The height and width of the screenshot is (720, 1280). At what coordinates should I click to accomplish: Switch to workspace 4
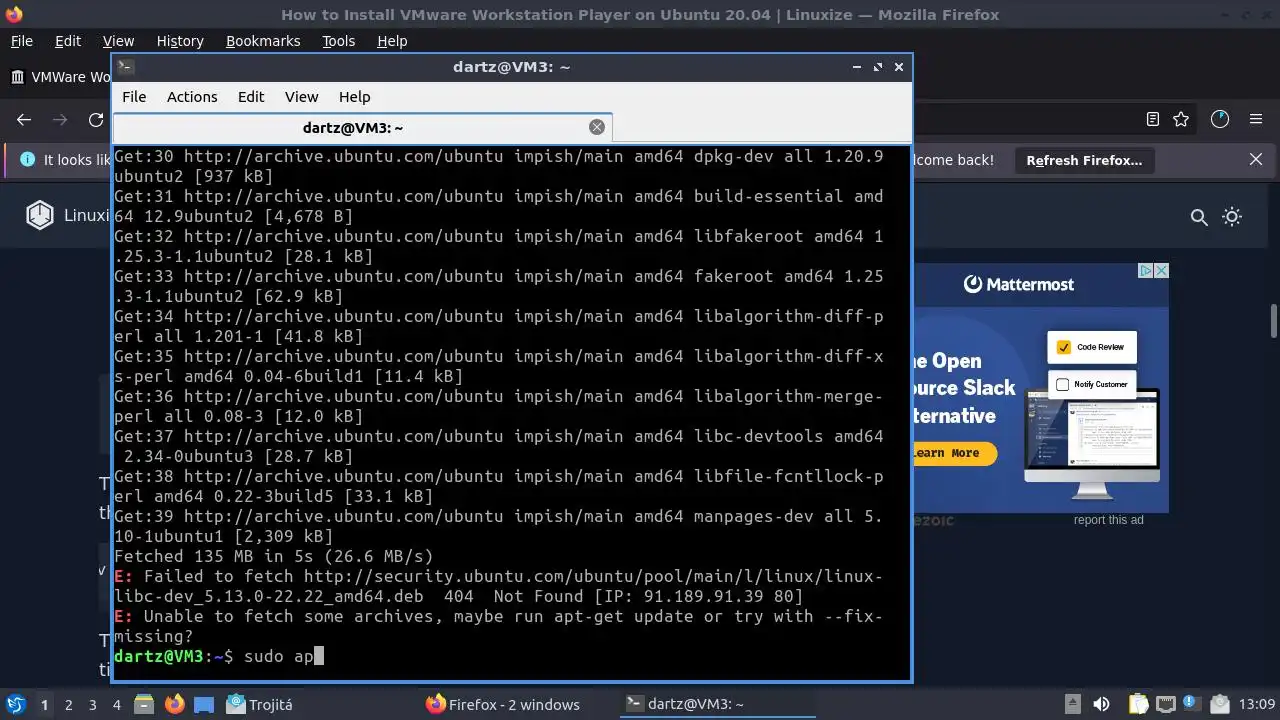coord(116,705)
